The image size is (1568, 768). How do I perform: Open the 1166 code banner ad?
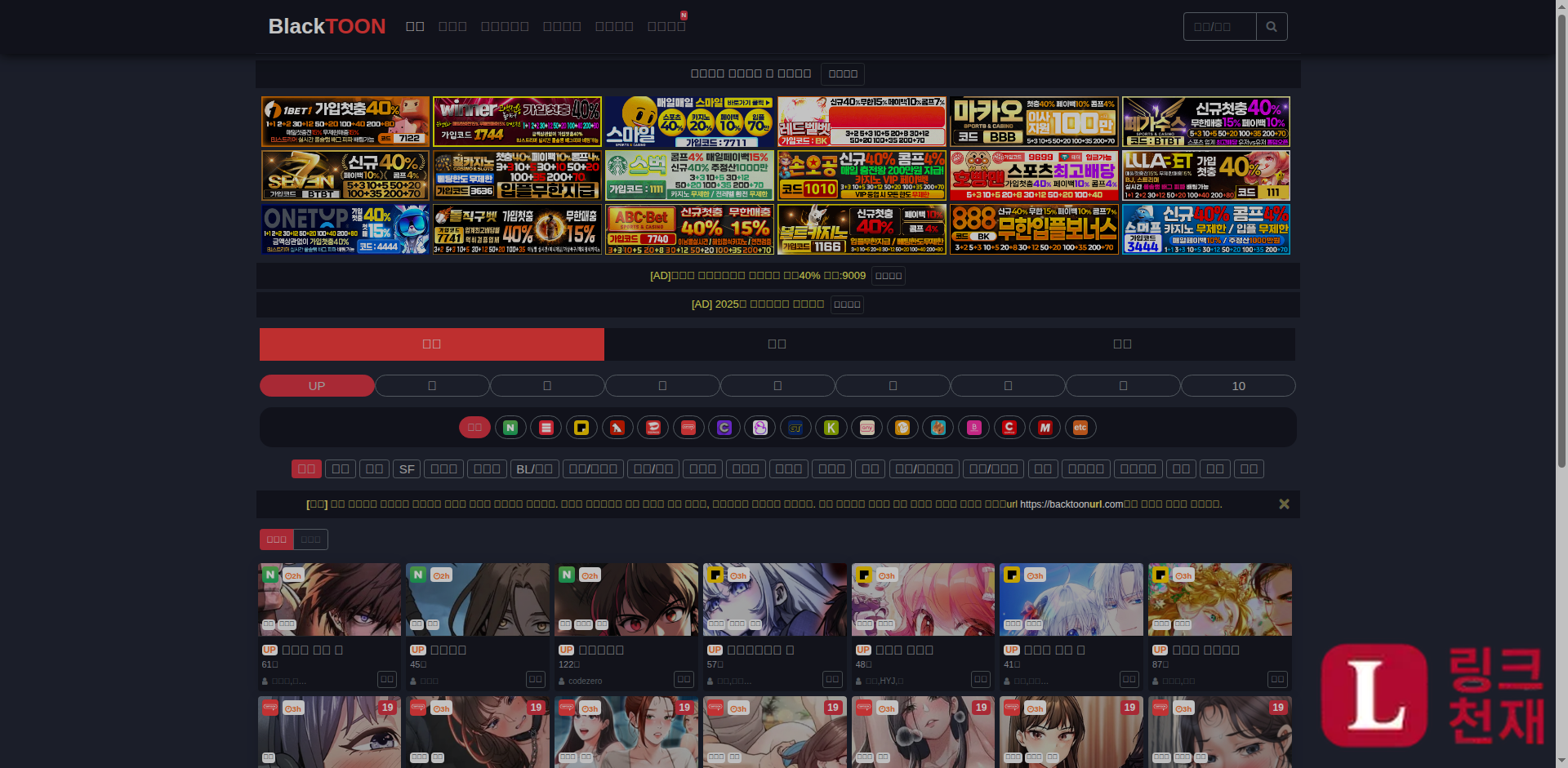862,229
